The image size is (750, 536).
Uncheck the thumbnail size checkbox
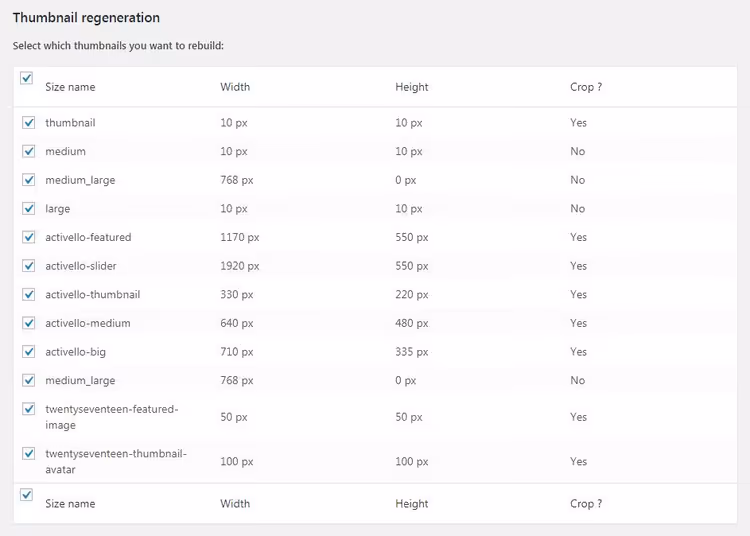[x=29, y=123]
